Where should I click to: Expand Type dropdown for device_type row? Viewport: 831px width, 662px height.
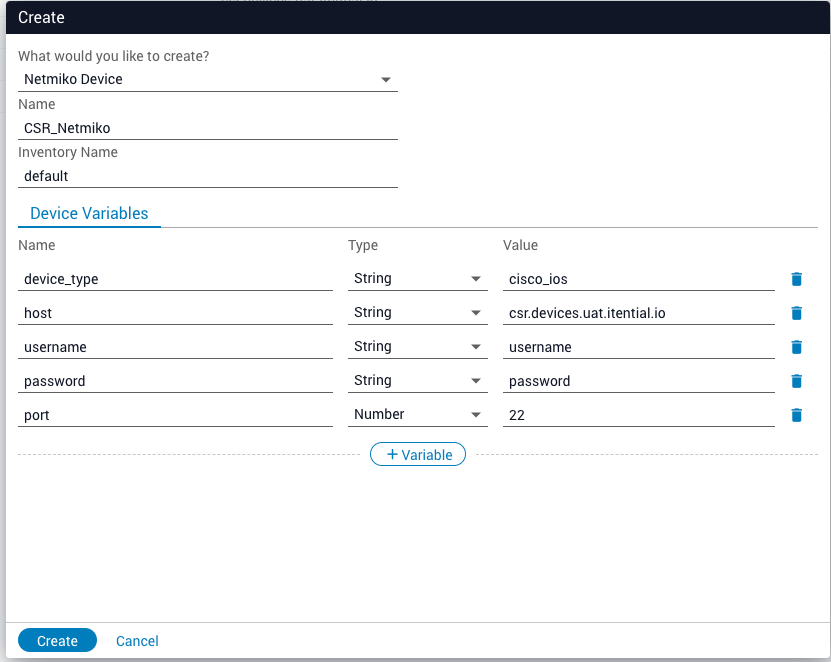point(417,279)
